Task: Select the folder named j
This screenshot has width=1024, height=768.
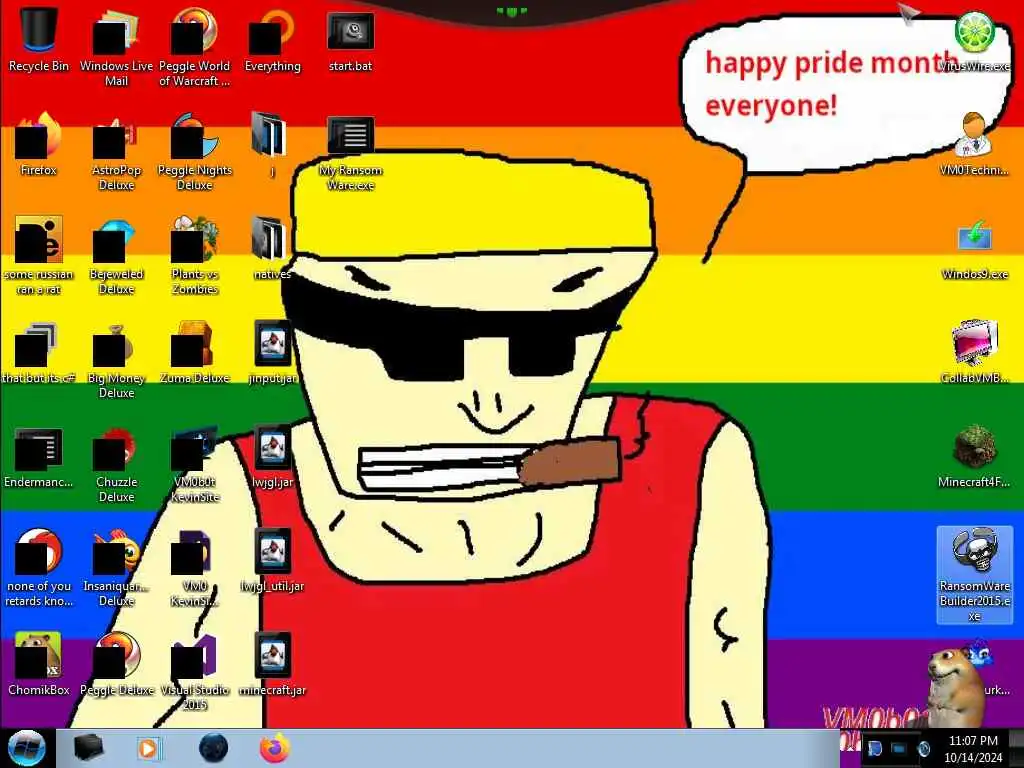Action: coord(272,145)
